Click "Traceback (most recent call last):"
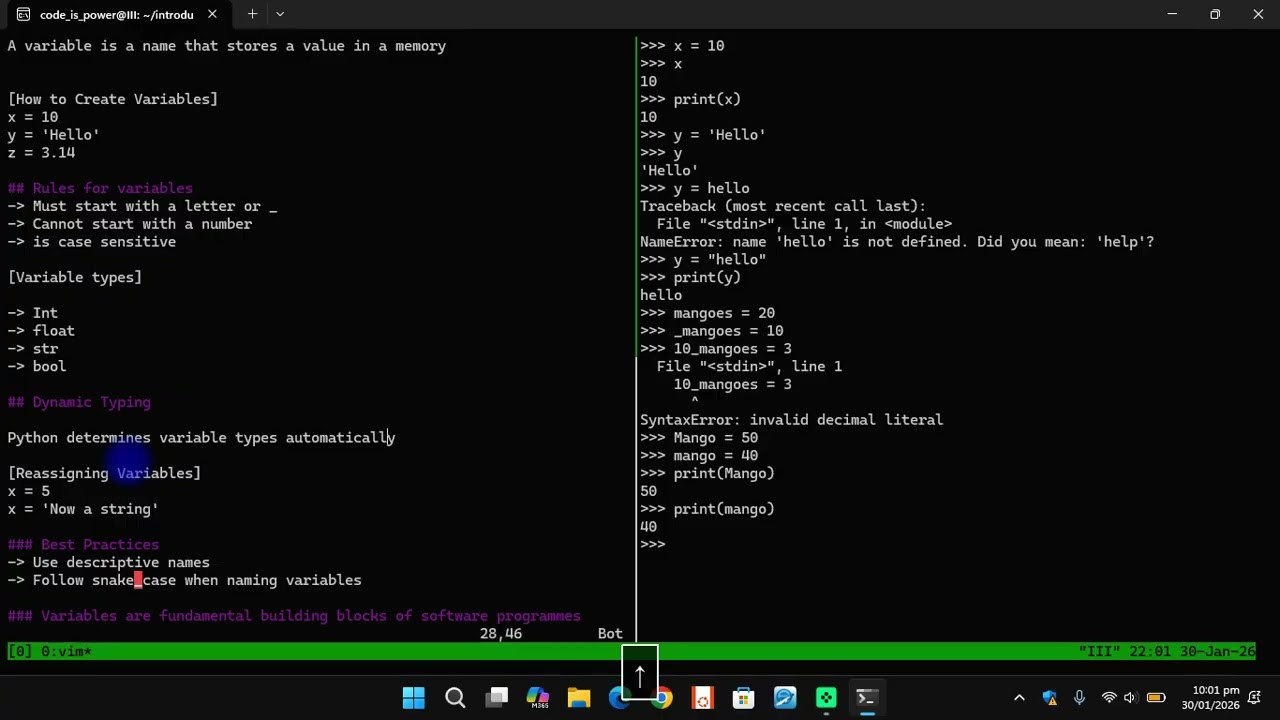The height and width of the screenshot is (720, 1280). [x=783, y=206]
